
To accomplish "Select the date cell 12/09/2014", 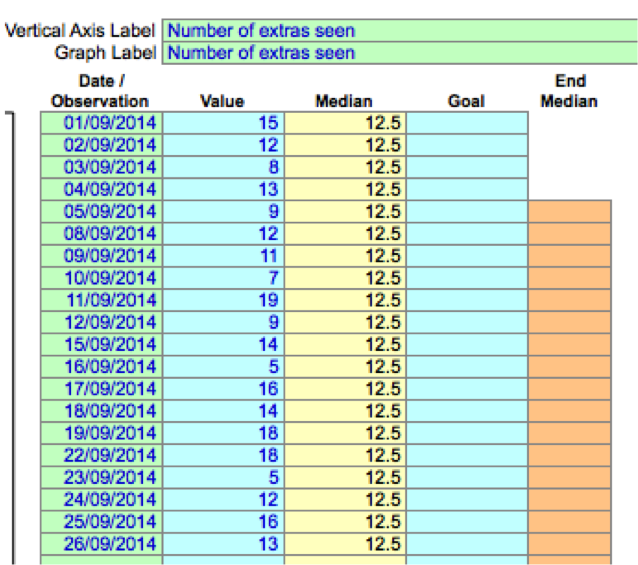I will 102,323.
